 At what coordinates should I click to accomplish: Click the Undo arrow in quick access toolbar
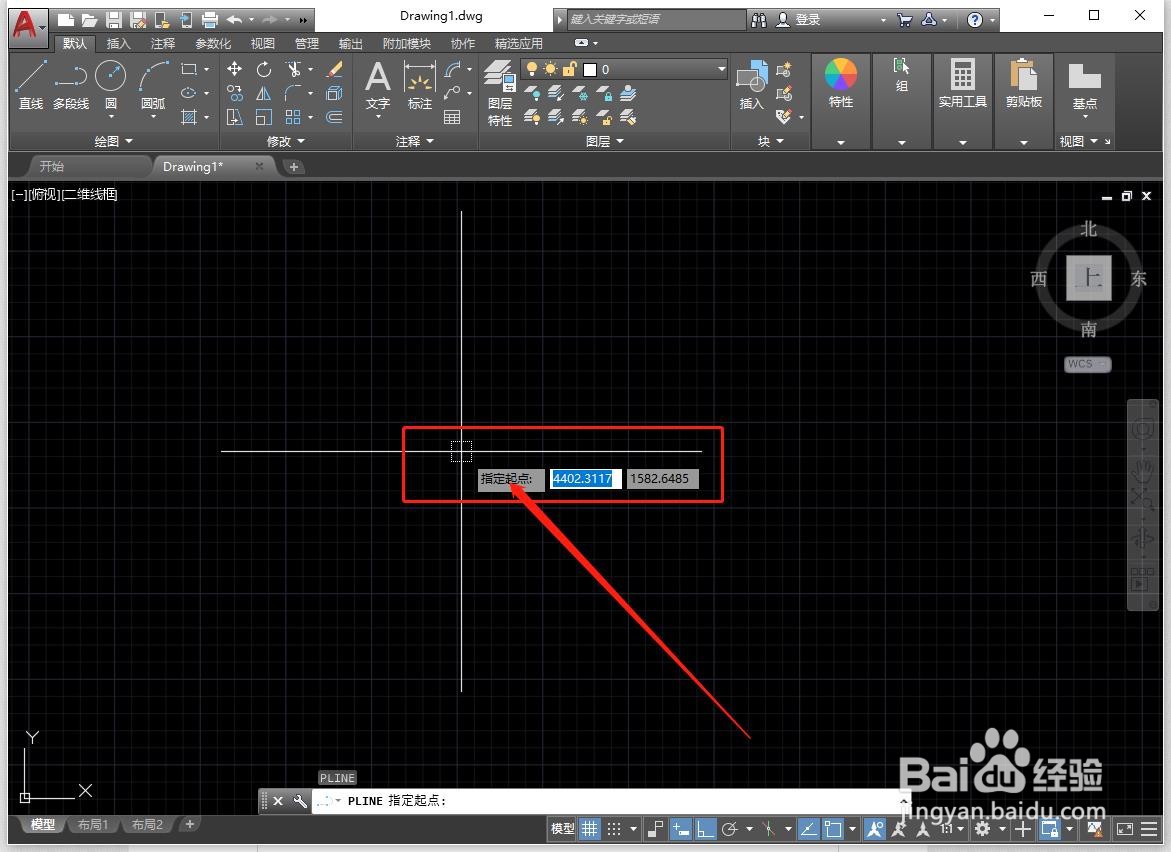tap(234, 19)
